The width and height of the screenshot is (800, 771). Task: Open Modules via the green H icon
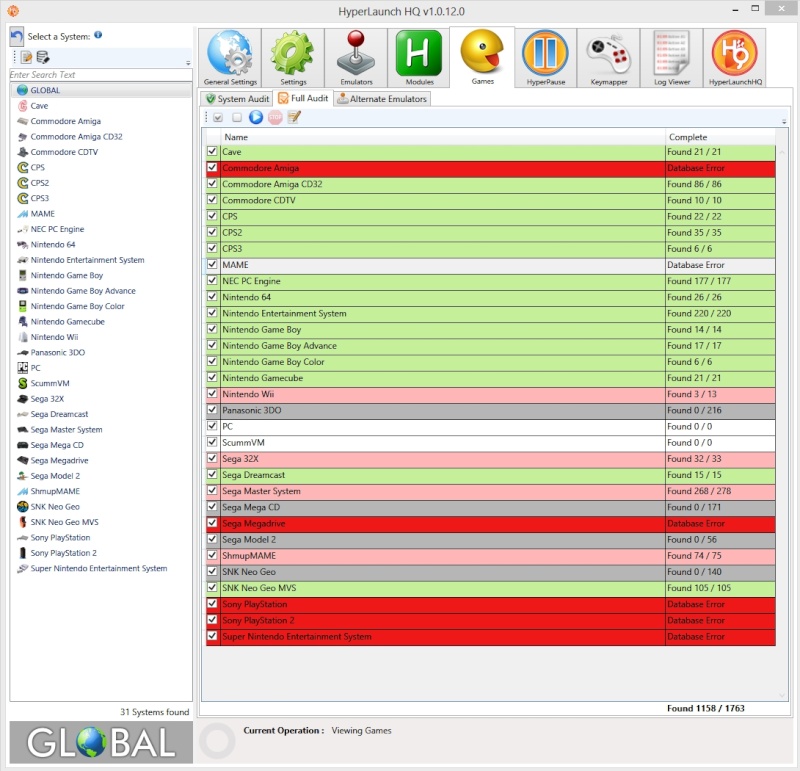419,53
